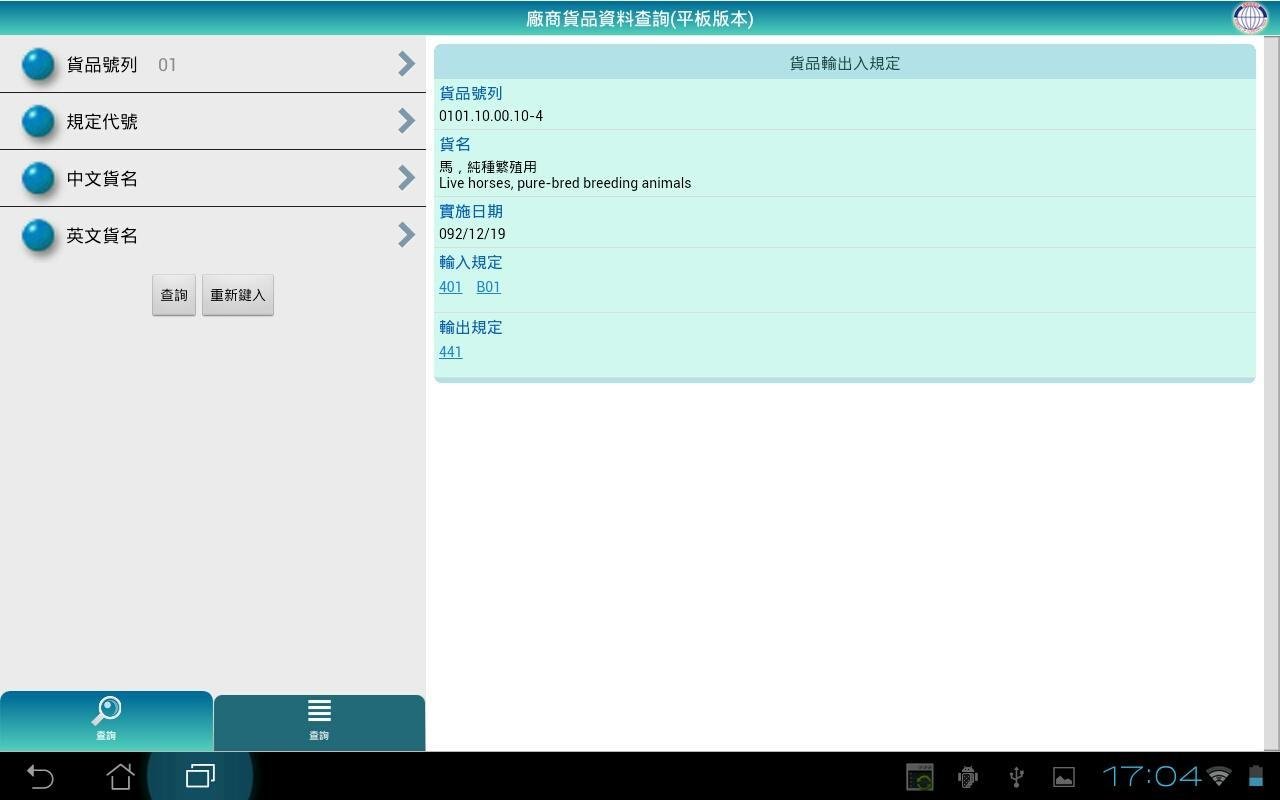Image resolution: width=1280 pixels, height=800 pixels.
Task: Click the right-side vertical scrollbar
Action: point(1272,393)
